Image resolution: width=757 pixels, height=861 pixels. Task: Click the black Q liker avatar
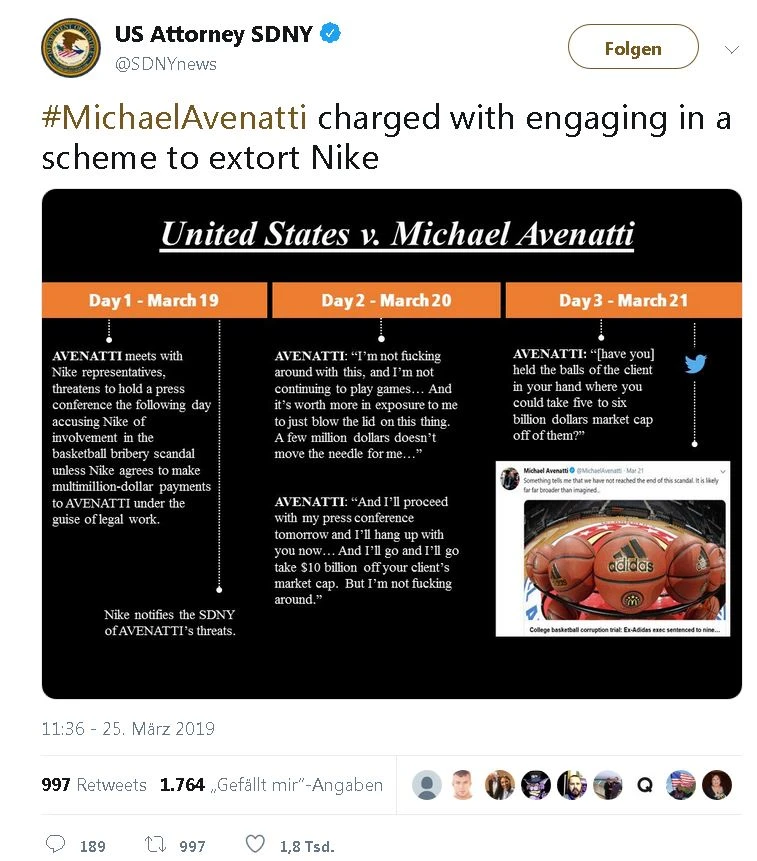[x=645, y=785]
